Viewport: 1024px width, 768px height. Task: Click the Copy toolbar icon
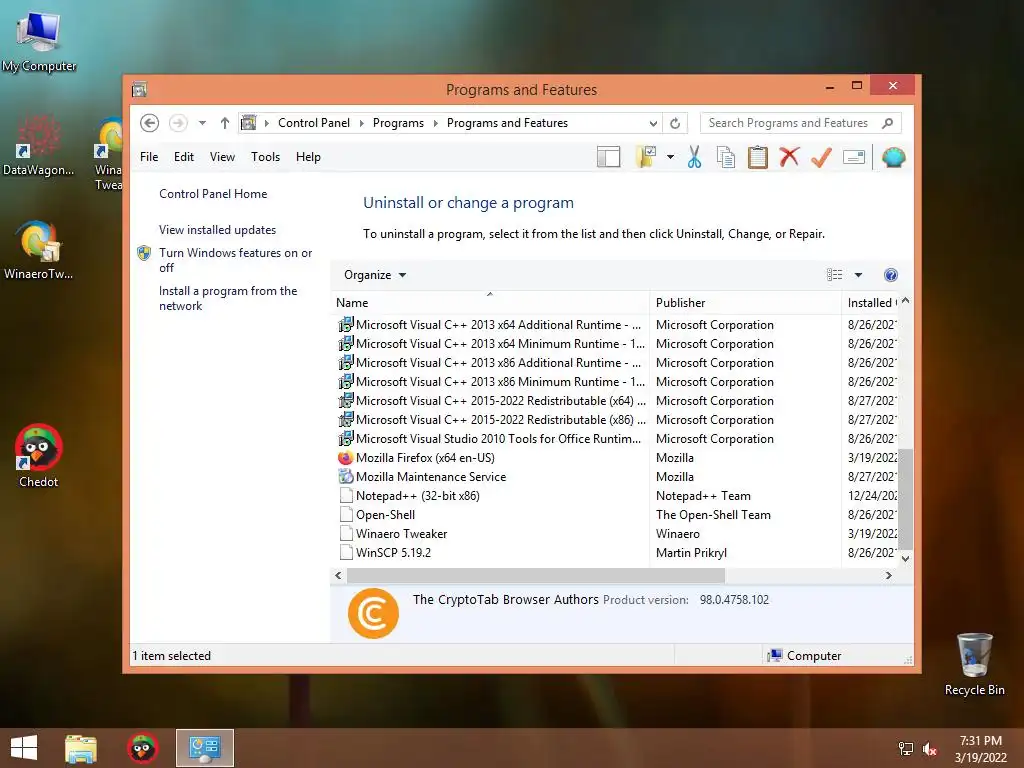[726, 157]
